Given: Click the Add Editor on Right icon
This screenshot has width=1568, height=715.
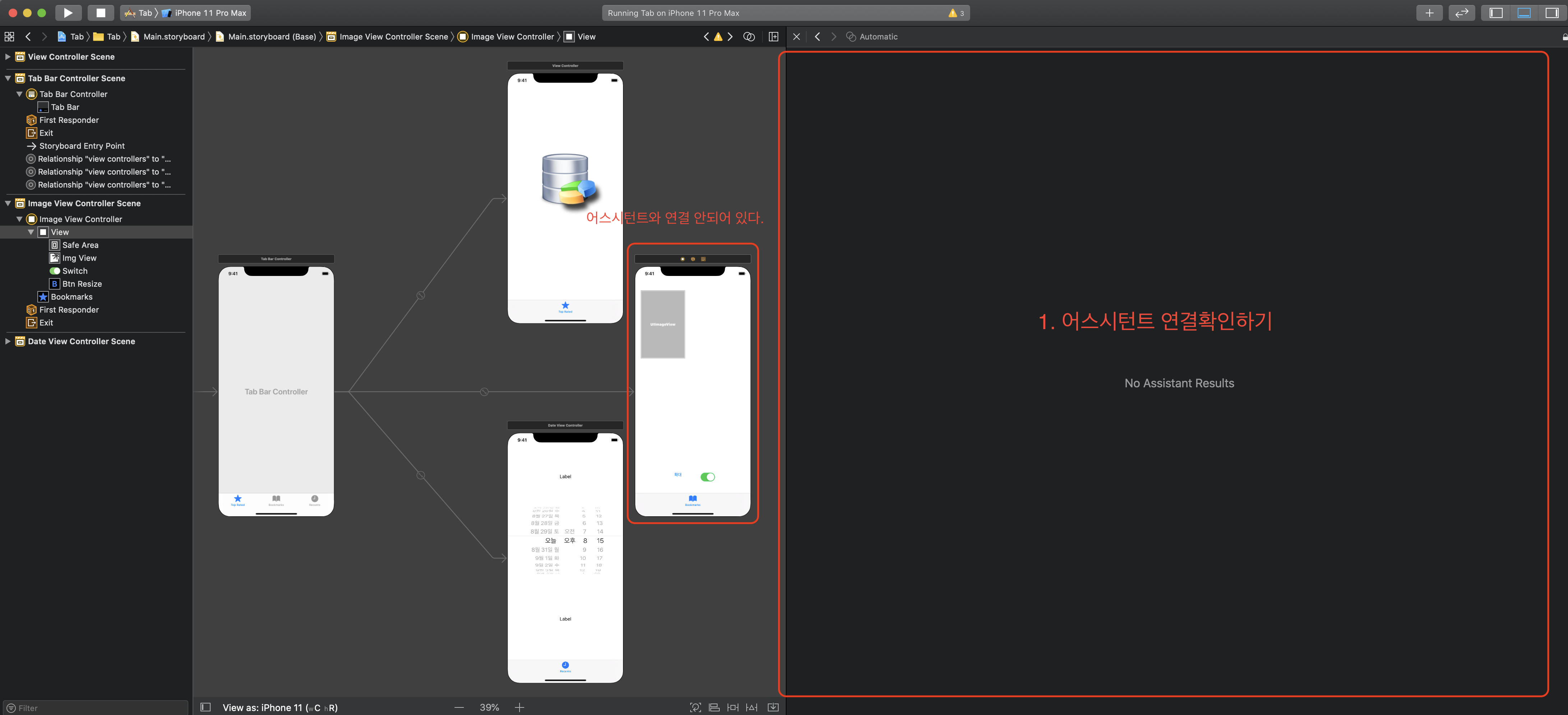Looking at the screenshot, I should [x=774, y=37].
